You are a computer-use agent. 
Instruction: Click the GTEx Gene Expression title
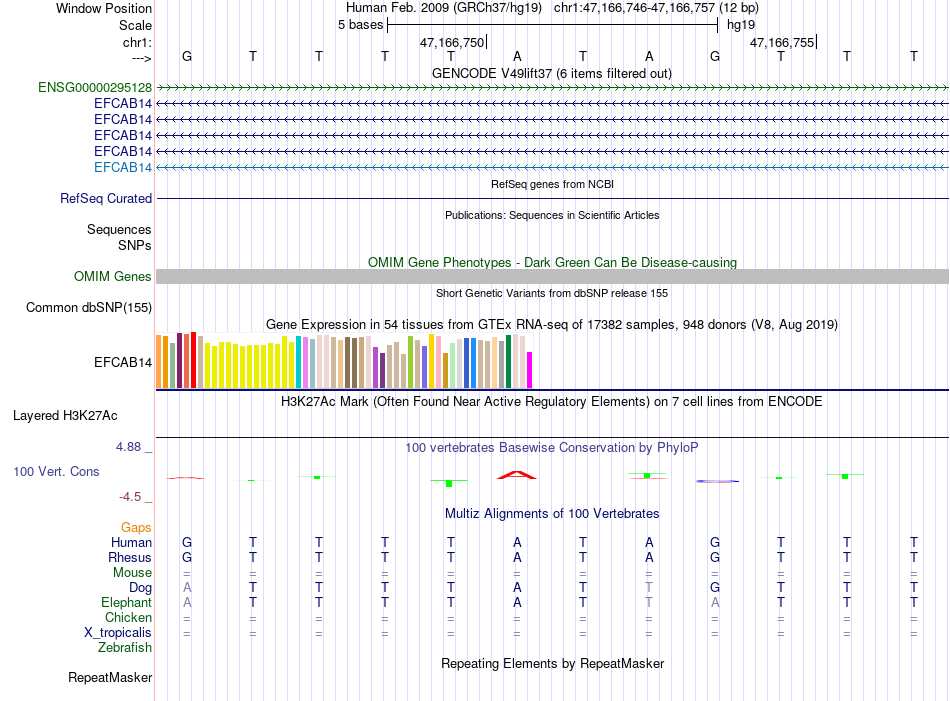click(x=552, y=324)
